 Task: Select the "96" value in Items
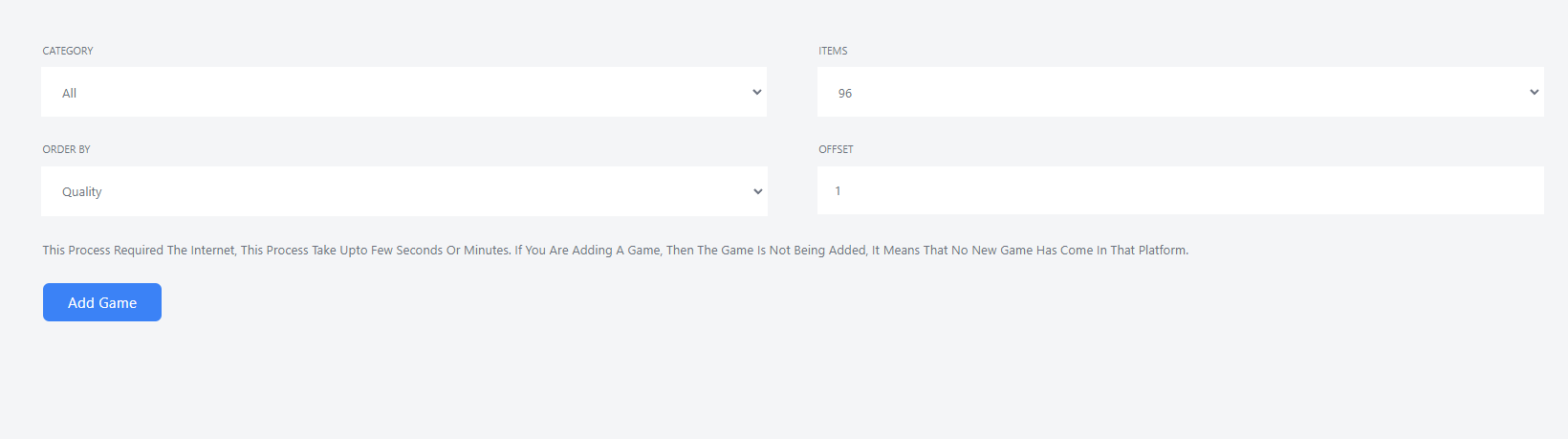845,94
